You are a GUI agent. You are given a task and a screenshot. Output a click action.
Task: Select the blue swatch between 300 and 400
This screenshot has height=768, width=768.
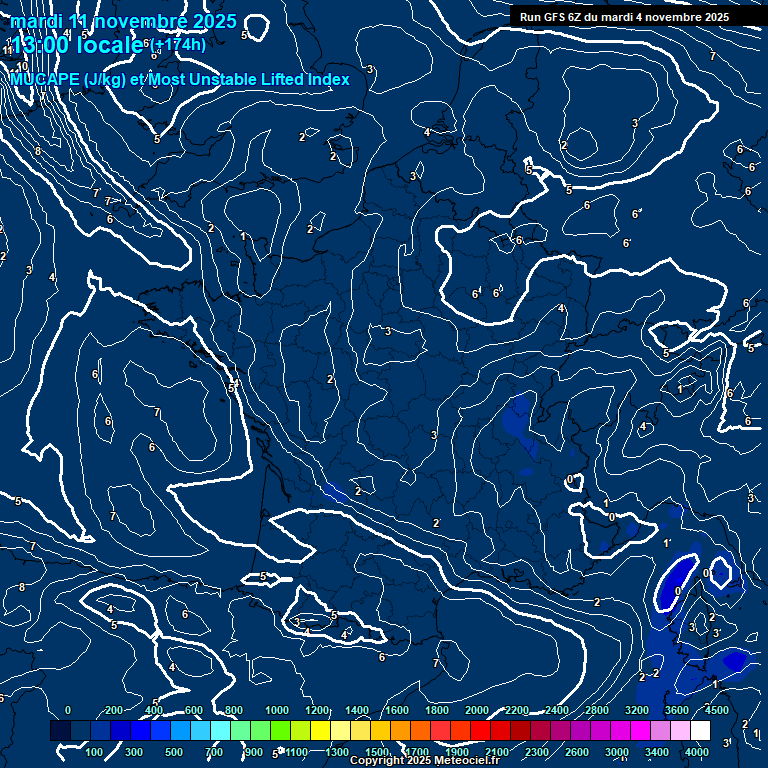click(x=141, y=730)
